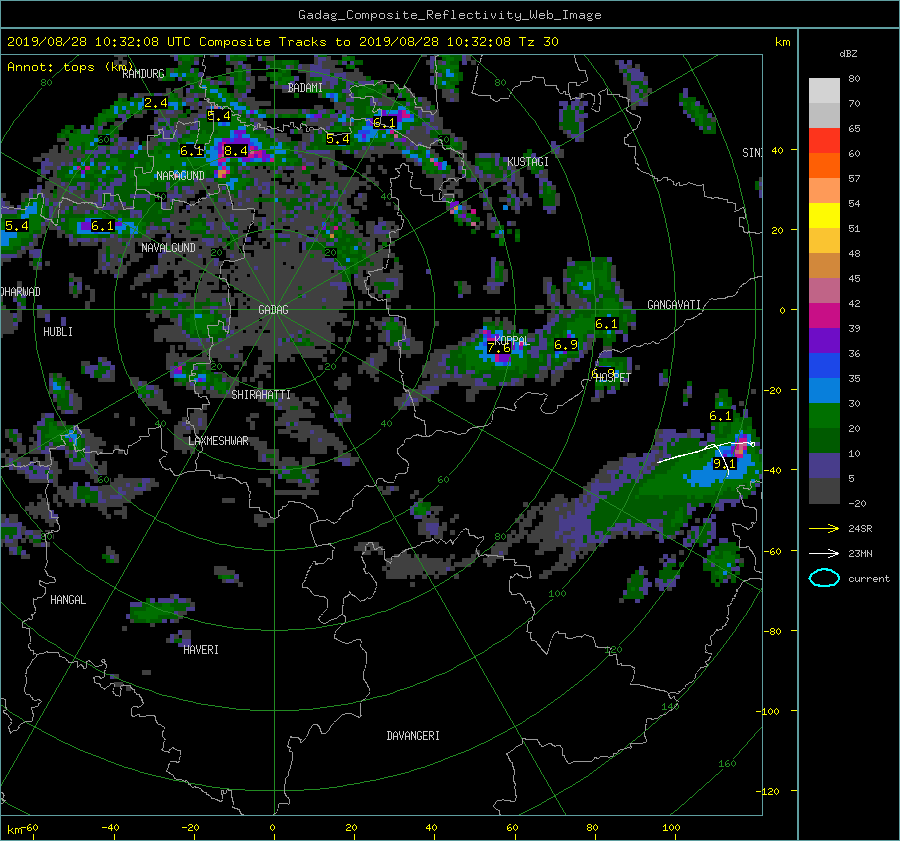Image resolution: width=900 pixels, height=841 pixels.
Task: Click the 6.1 top above NAVALGUND
Action: click(x=102, y=226)
